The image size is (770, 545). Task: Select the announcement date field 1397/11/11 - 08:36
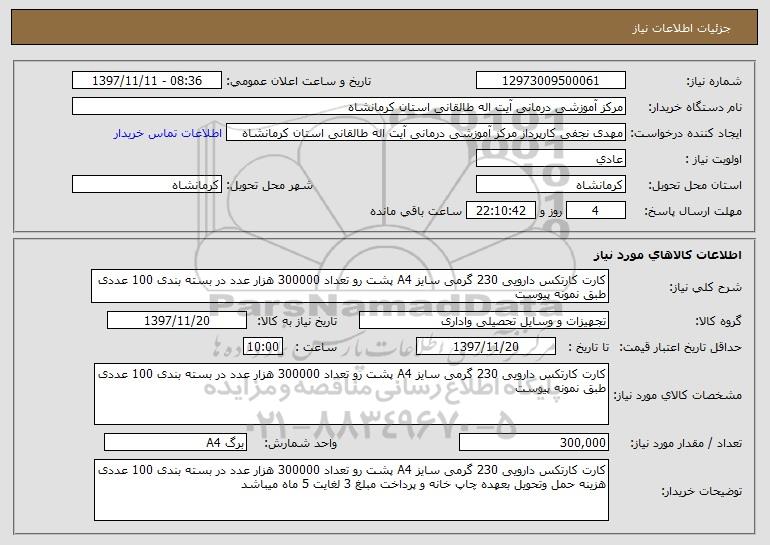click(x=147, y=81)
